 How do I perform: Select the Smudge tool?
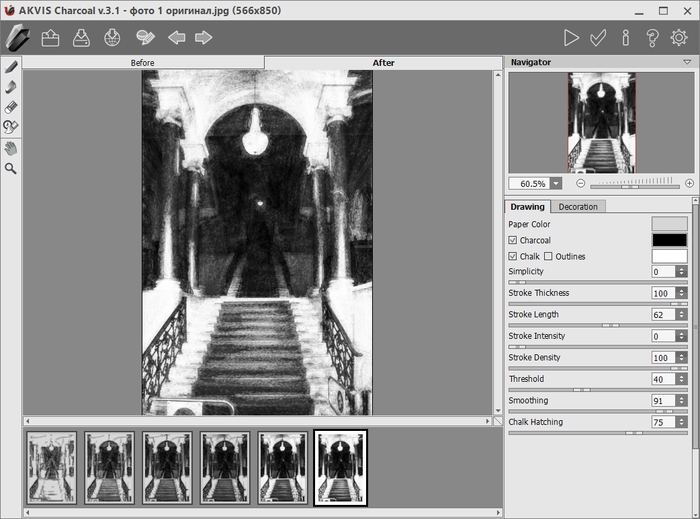[x=11, y=87]
